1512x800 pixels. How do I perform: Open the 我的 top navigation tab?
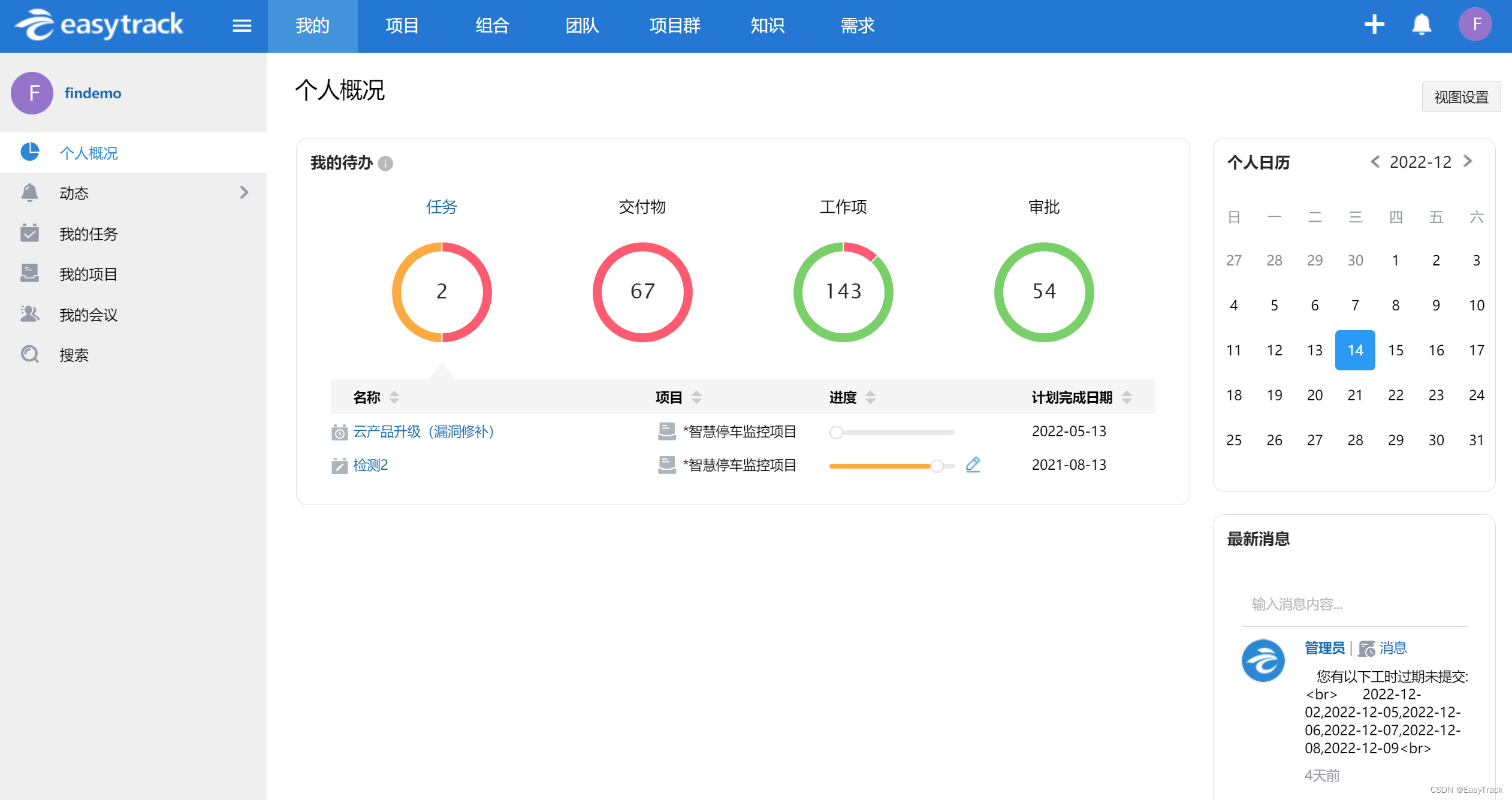(313, 26)
